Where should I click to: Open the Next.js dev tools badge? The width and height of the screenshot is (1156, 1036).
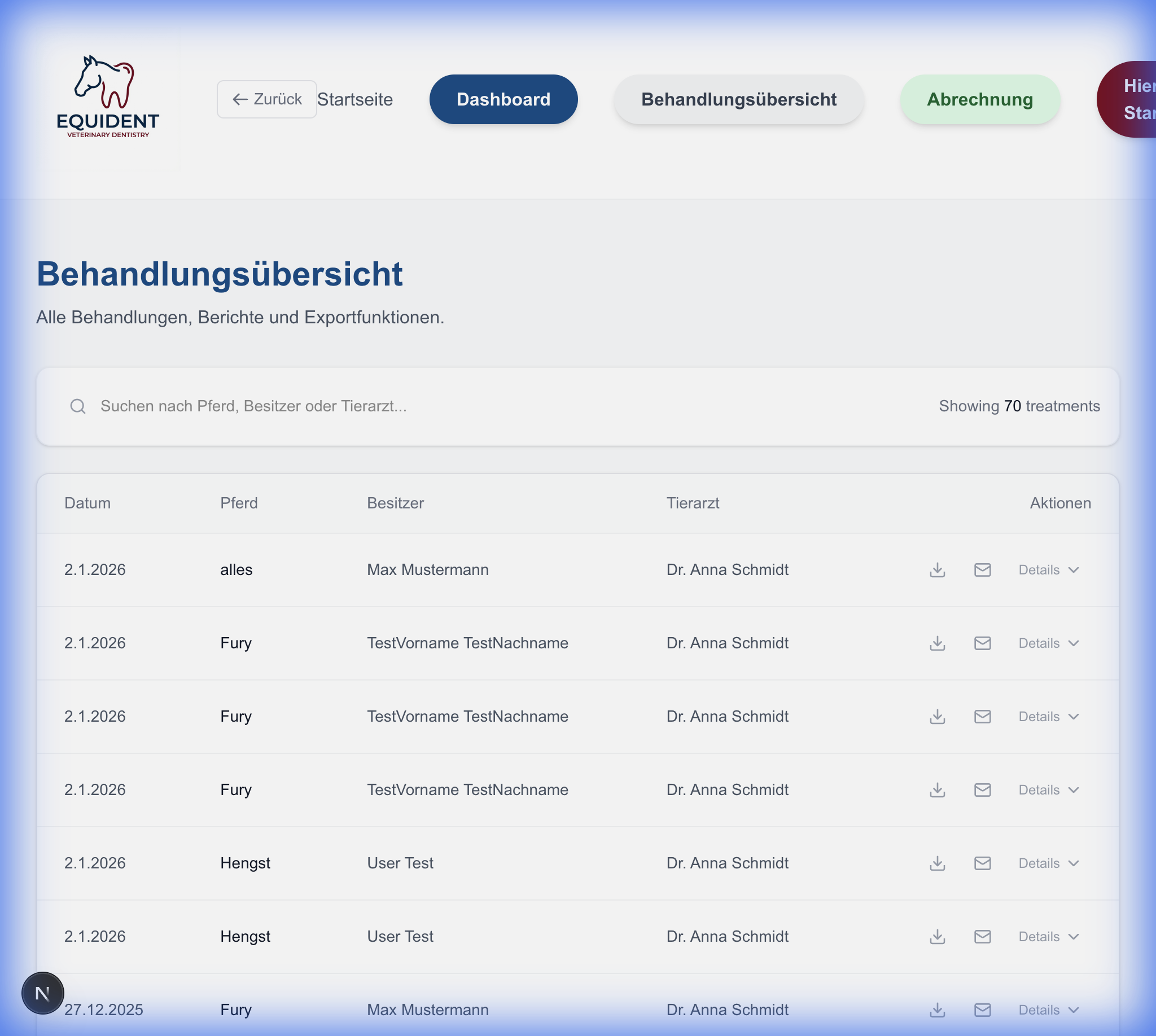(43, 993)
